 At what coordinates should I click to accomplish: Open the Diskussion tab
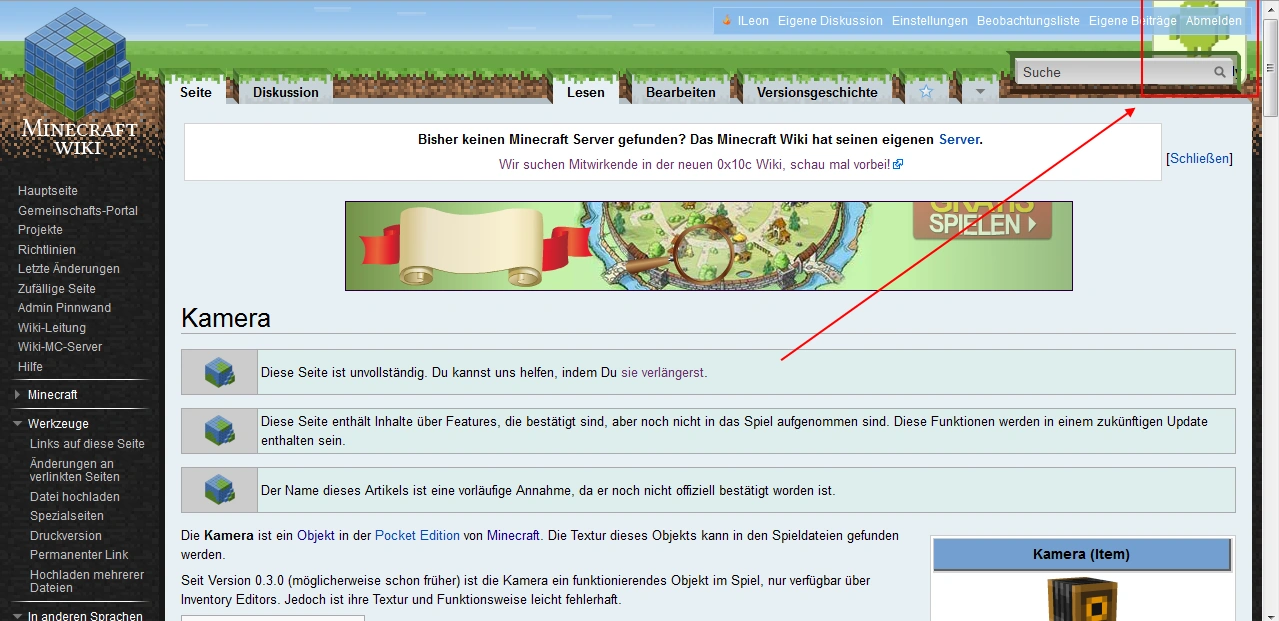(x=286, y=92)
